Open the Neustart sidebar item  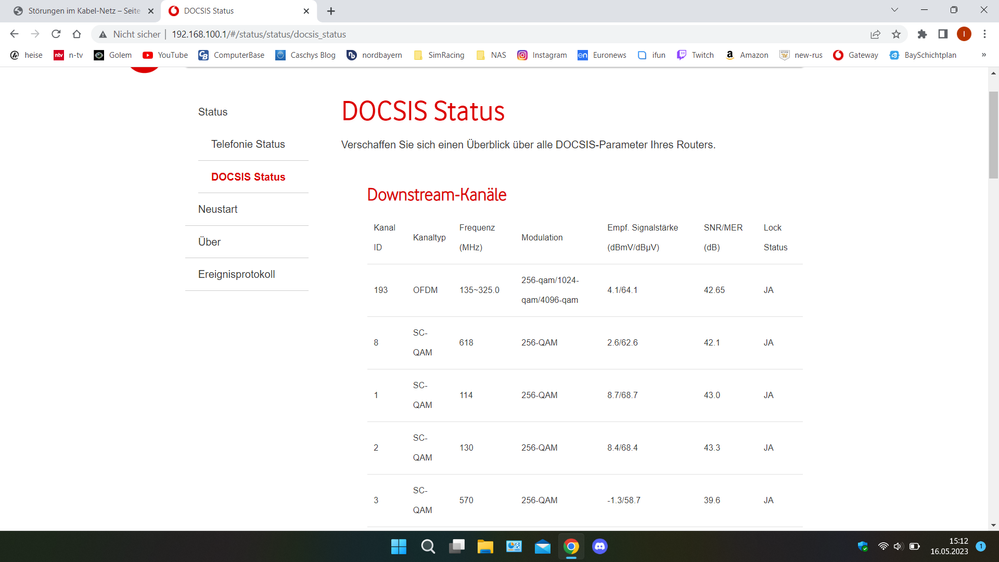[218, 210]
